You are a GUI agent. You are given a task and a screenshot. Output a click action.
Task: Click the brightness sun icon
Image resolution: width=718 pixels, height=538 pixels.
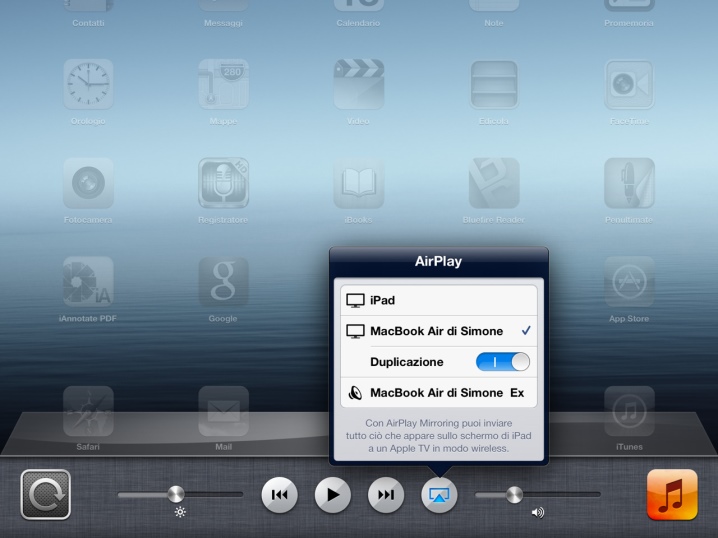pyautogui.click(x=180, y=512)
